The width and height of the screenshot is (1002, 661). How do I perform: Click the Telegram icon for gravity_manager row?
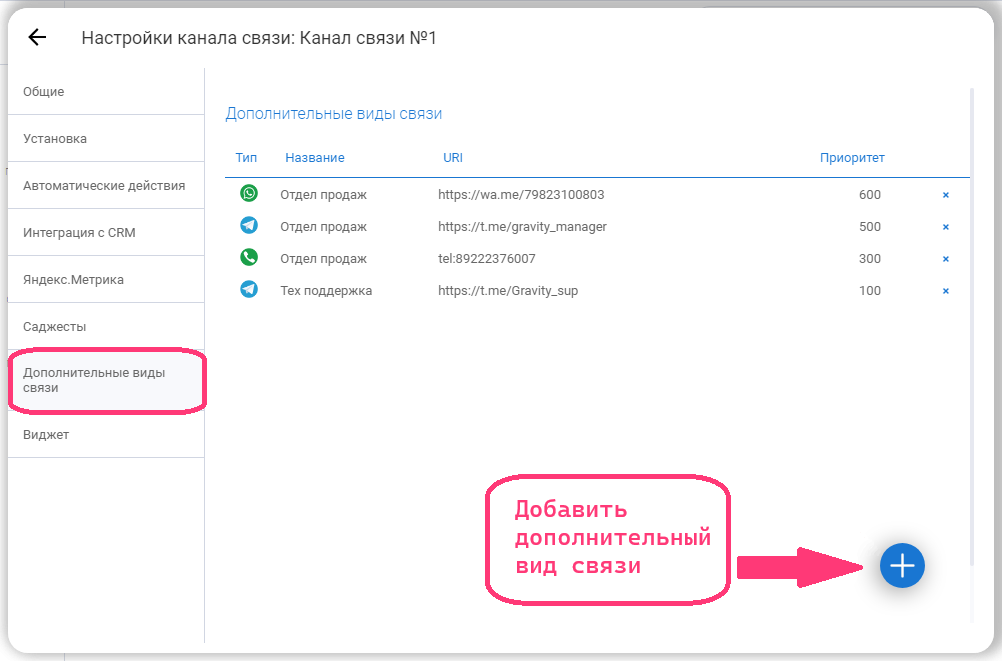(x=249, y=226)
